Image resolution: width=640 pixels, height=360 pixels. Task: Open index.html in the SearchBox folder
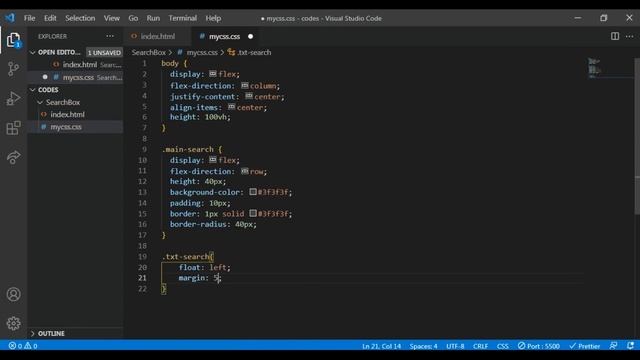(x=76, y=114)
